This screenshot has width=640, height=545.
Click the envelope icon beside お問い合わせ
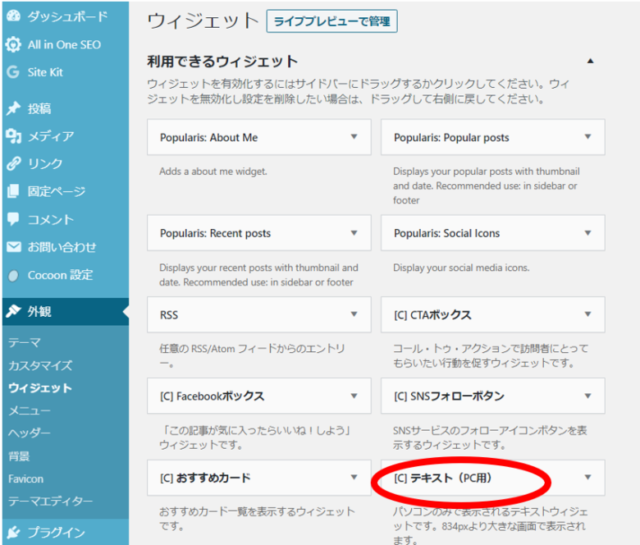click(x=13, y=247)
